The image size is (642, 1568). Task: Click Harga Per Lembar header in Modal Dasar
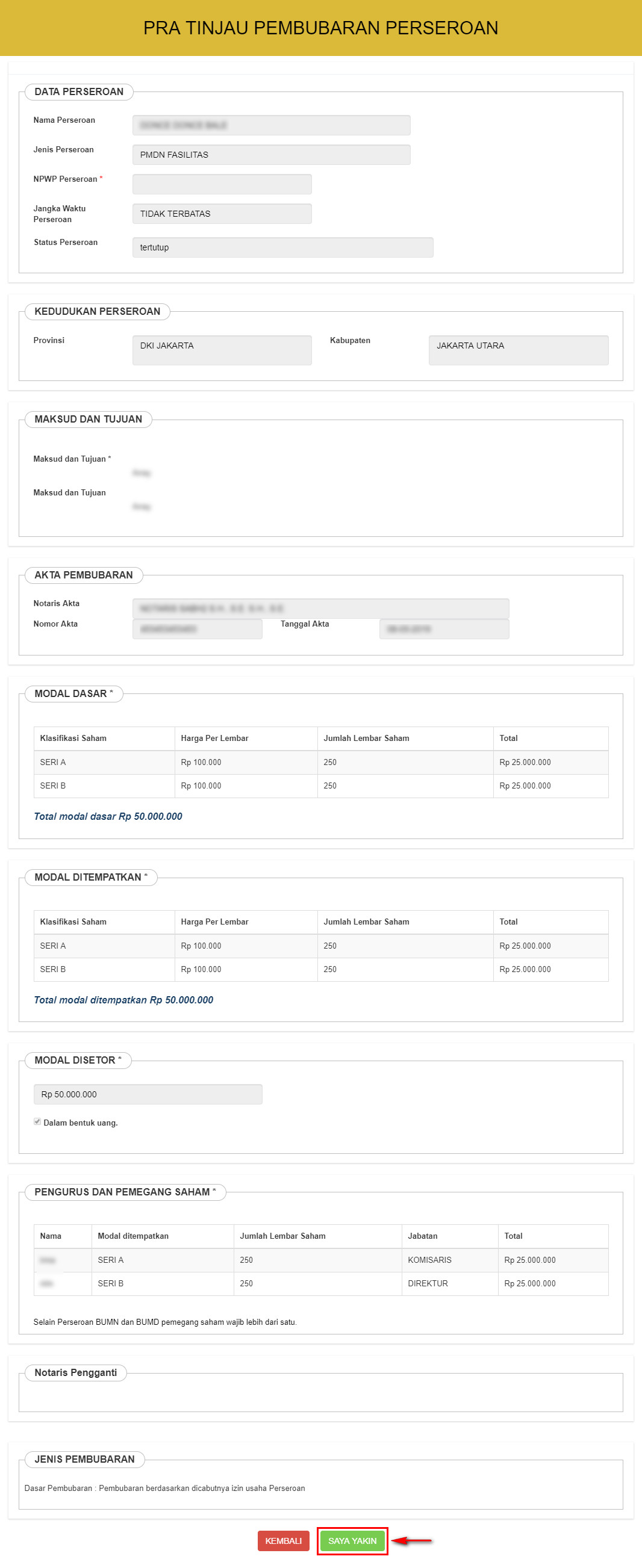tap(214, 738)
